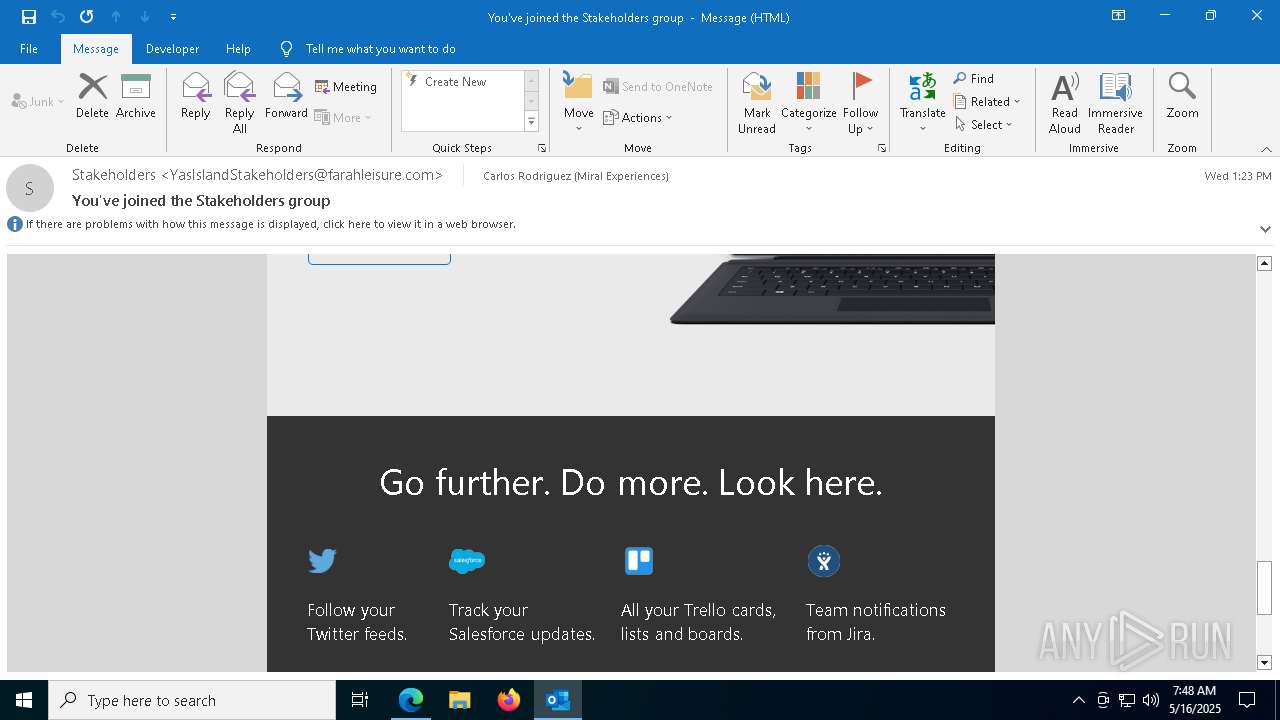Delete this message
The image size is (1280, 720).
92,96
